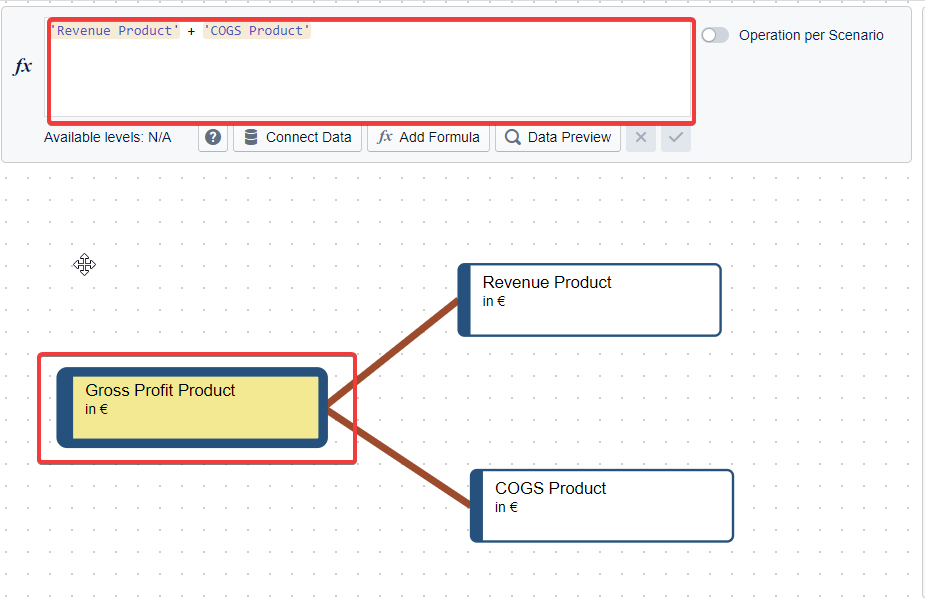Click the move crosshair cursor on the canvas

click(x=84, y=265)
